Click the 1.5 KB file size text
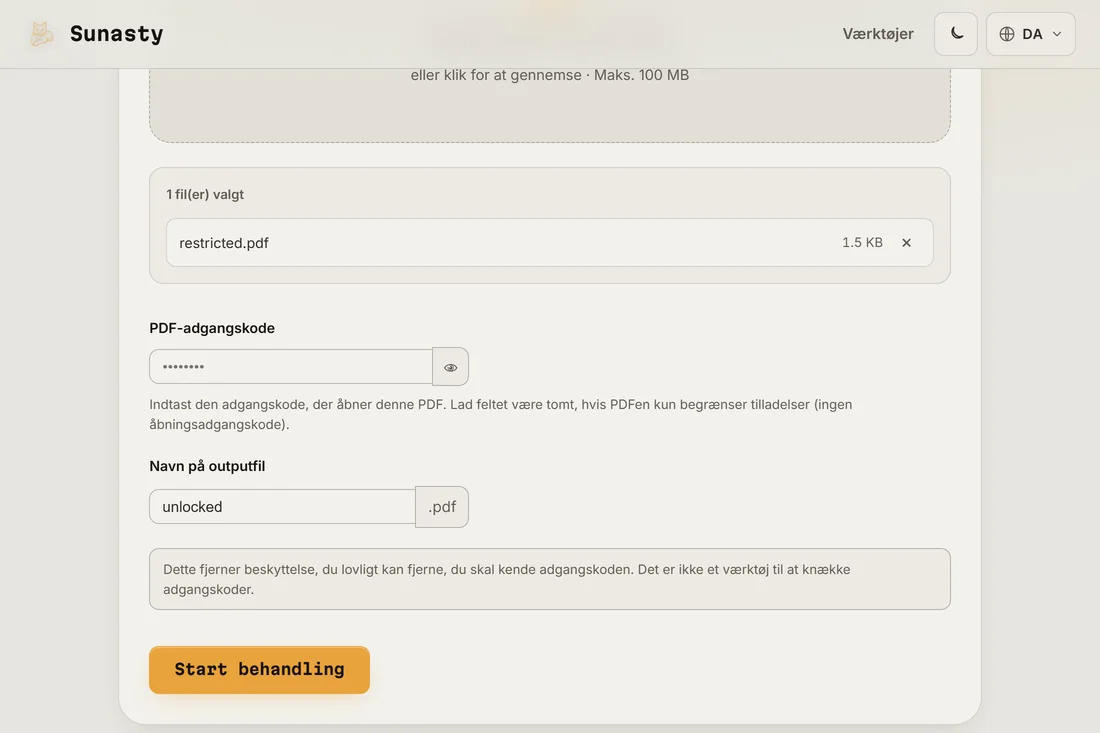 [x=862, y=243]
